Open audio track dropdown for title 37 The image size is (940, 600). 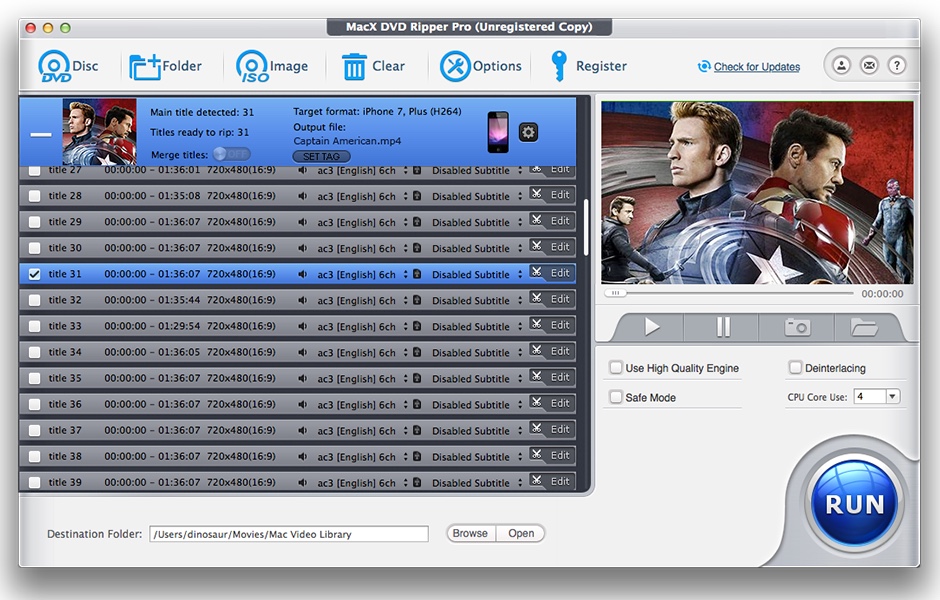tap(405, 430)
